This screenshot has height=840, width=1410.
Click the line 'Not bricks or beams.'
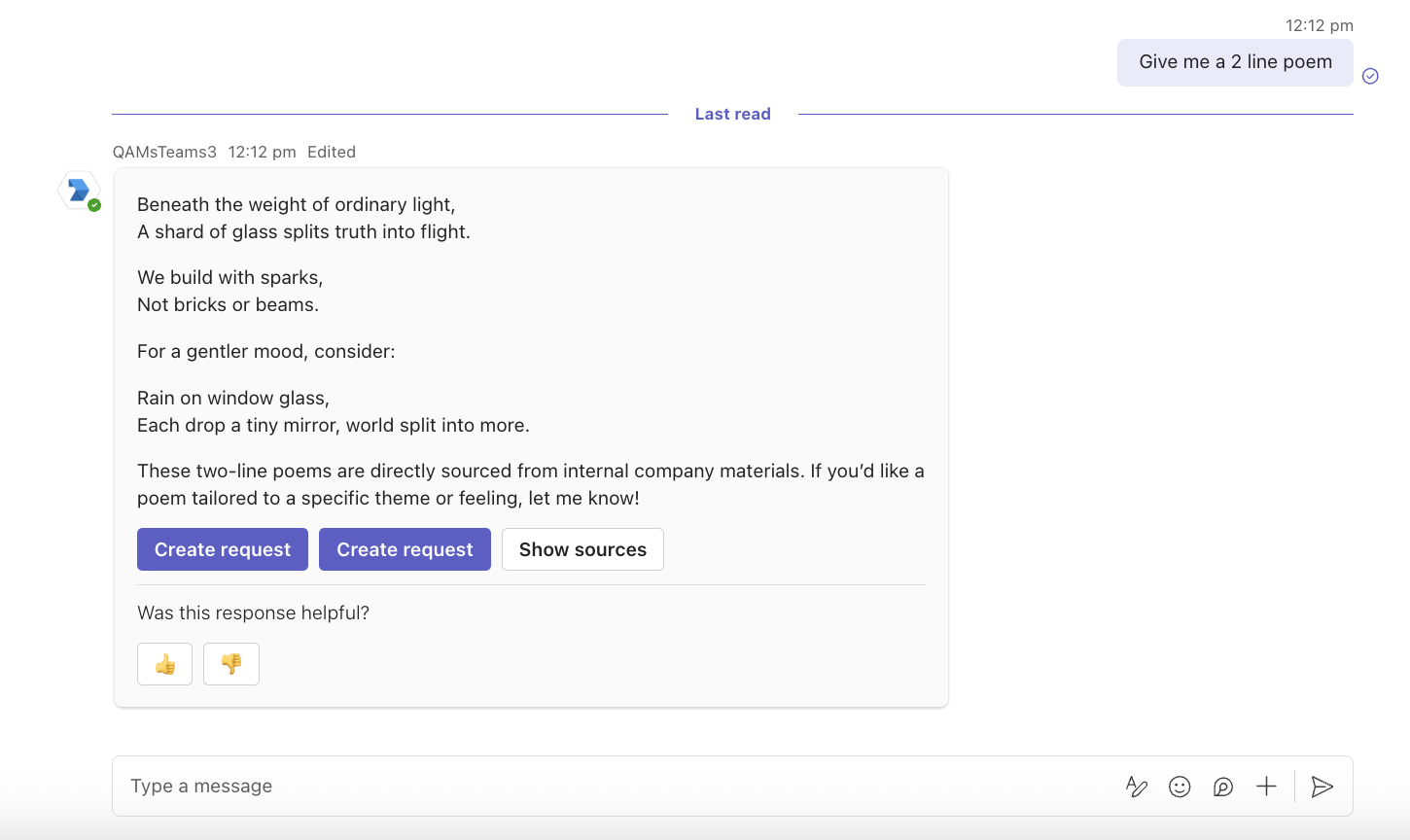coord(228,304)
